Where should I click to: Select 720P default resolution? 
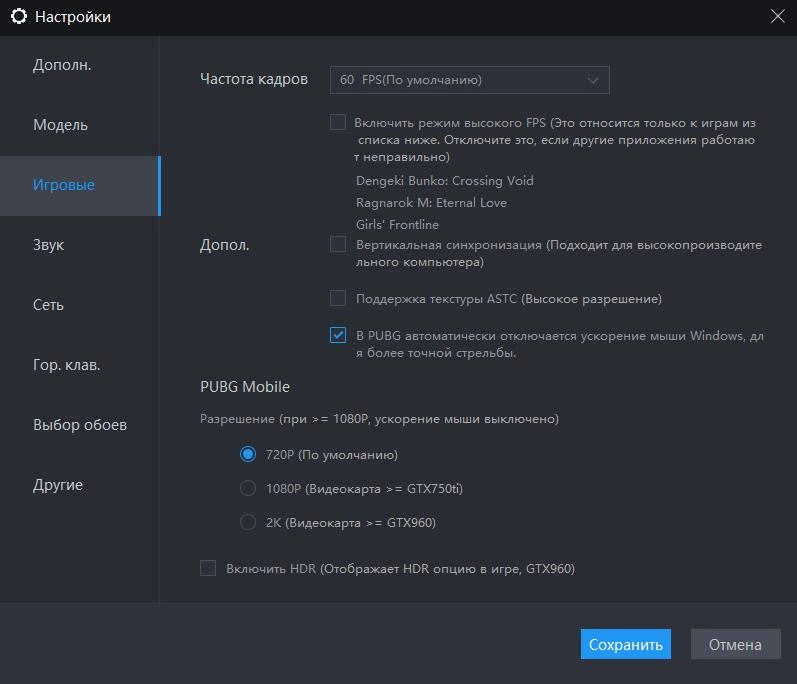pos(248,455)
